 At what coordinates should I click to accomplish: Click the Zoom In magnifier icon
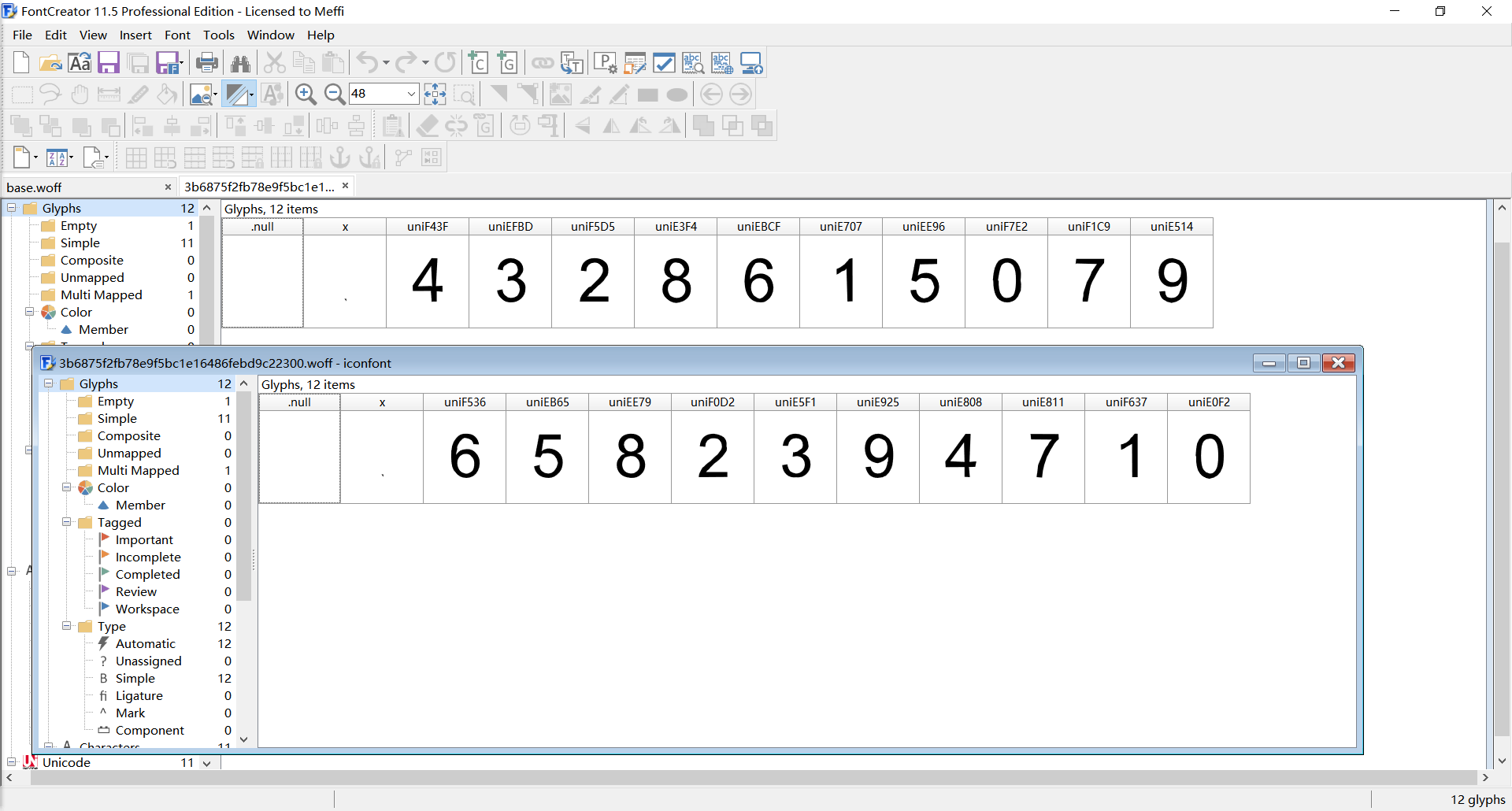(x=306, y=94)
